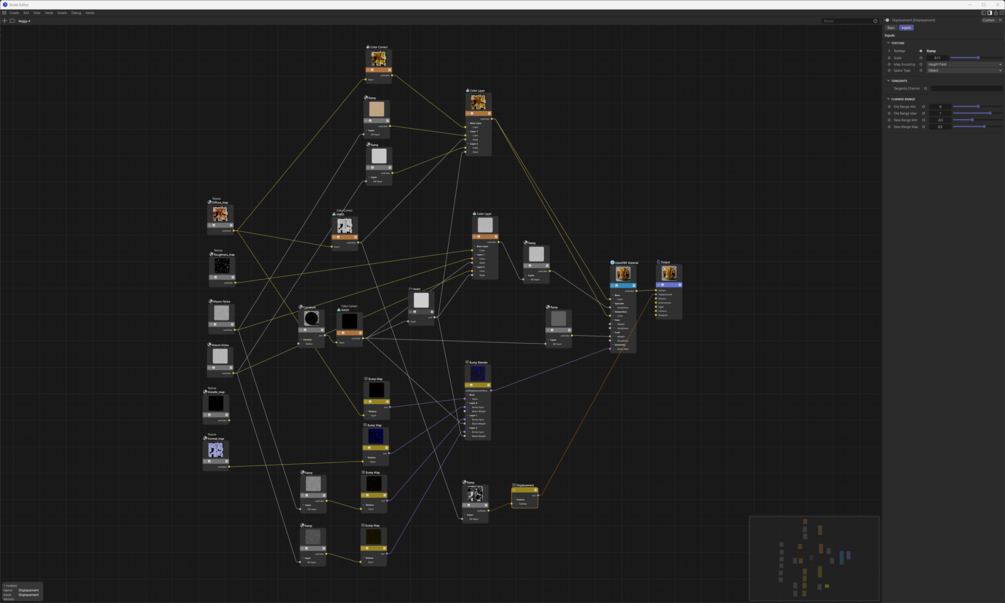Select the Diffuse_map Texture node
This screenshot has height=603, width=1005.
click(x=220, y=216)
